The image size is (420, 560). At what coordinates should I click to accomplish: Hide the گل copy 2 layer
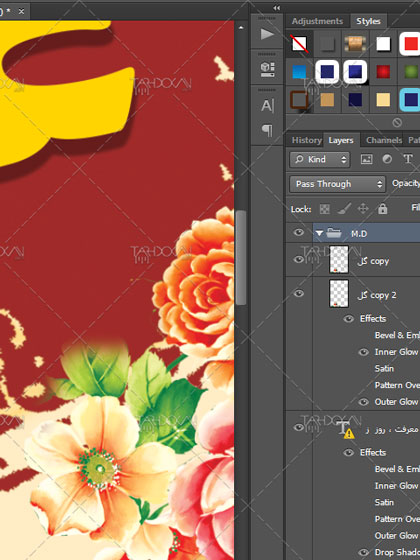pos(299,293)
